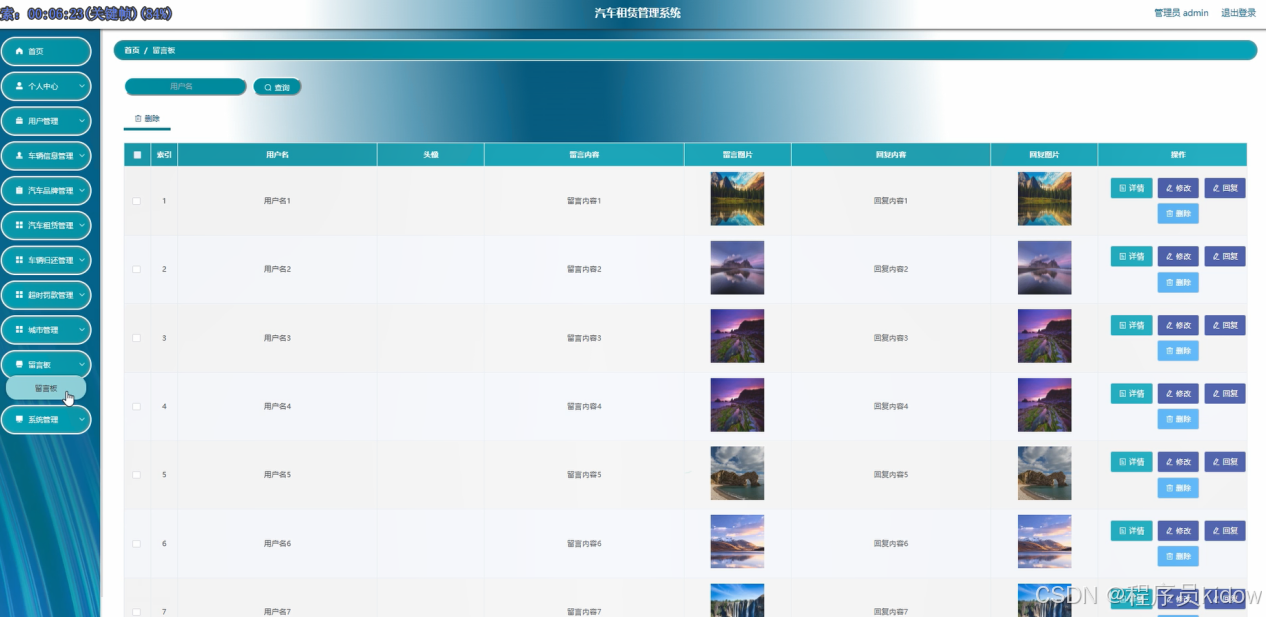
Task: Click the person icon of 个人中心
Action: tap(19, 86)
